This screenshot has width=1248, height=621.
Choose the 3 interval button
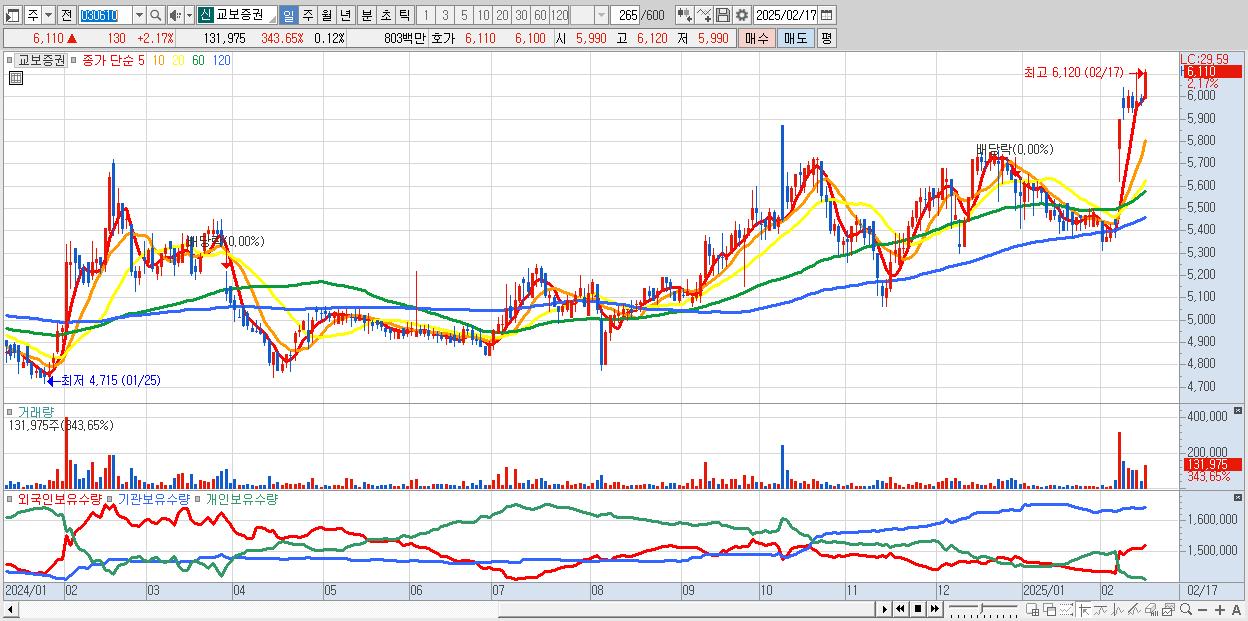(x=445, y=15)
